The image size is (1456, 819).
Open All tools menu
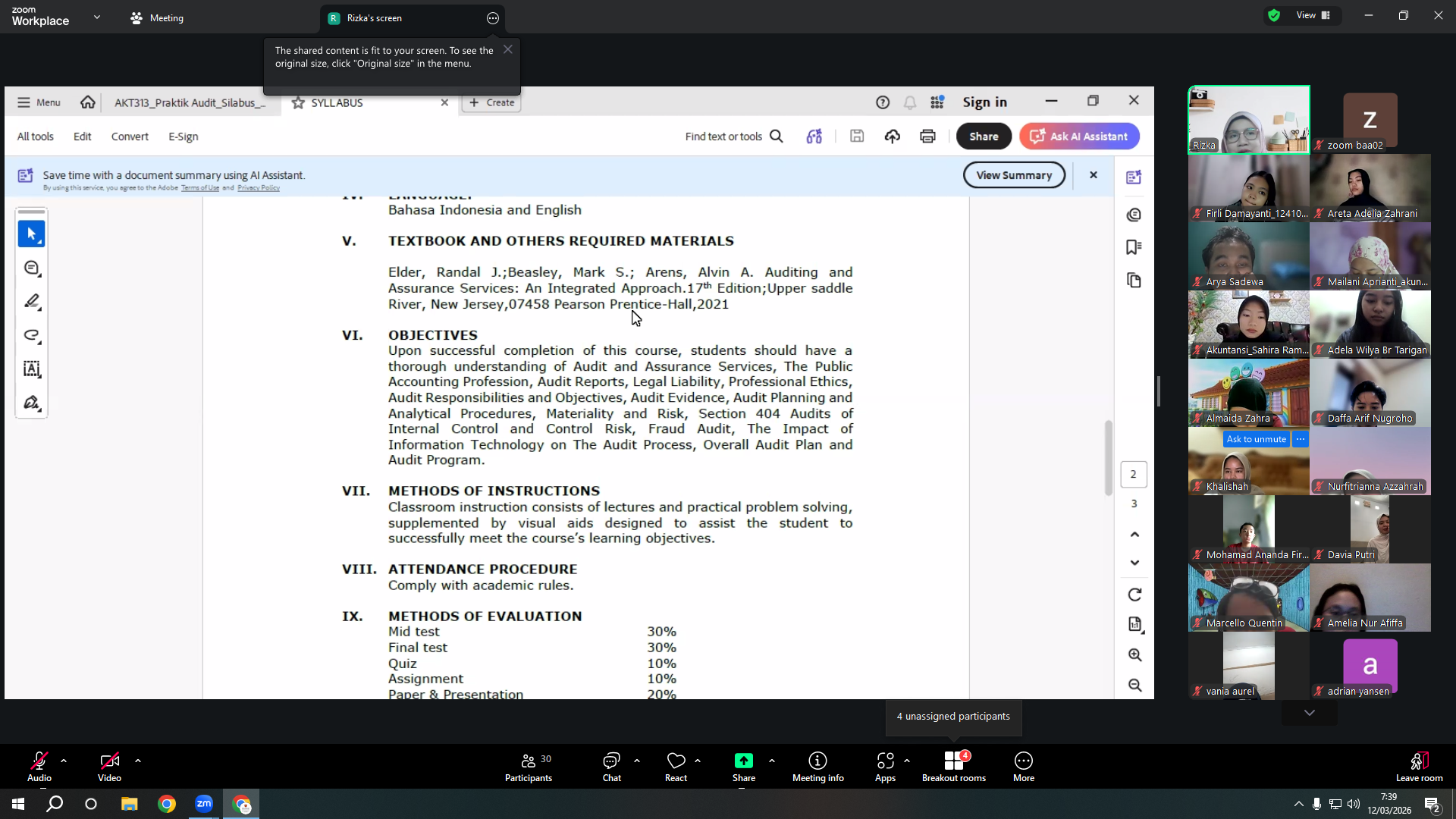[x=36, y=136]
